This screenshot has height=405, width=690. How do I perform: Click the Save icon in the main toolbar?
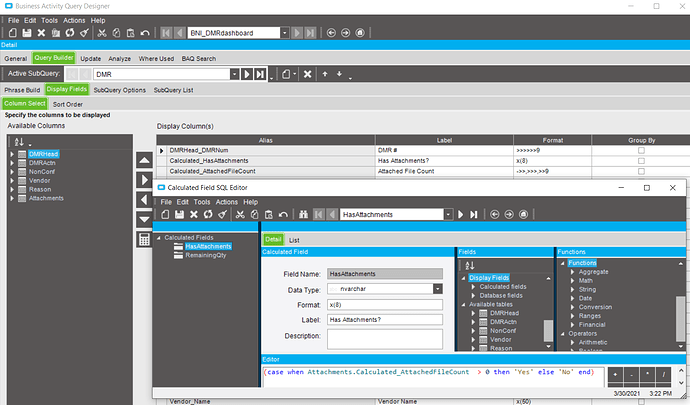[x=27, y=33]
